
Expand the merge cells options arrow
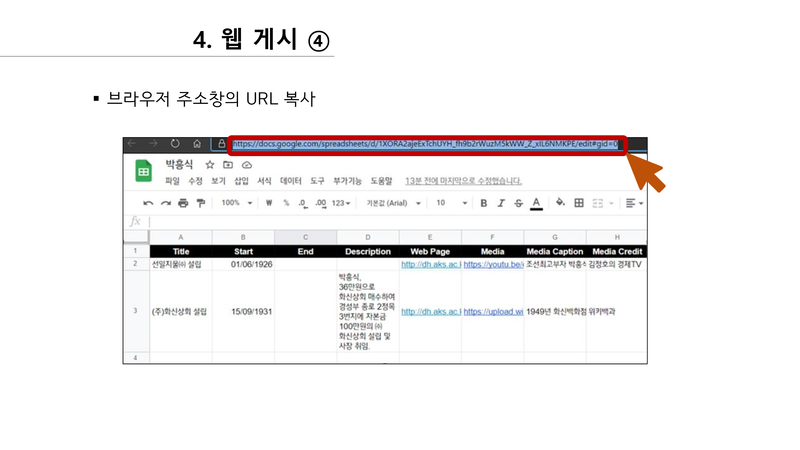click(x=611, y=204)
